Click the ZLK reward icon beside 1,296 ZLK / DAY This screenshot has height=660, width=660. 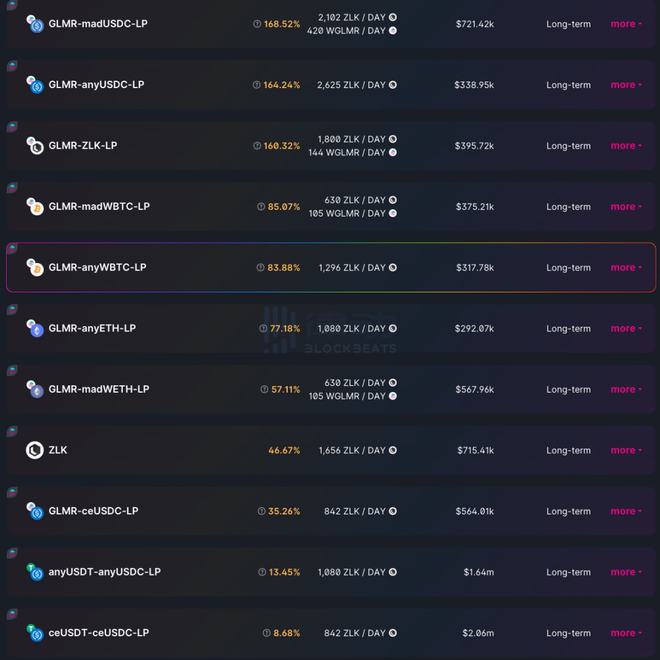point(393,268)
